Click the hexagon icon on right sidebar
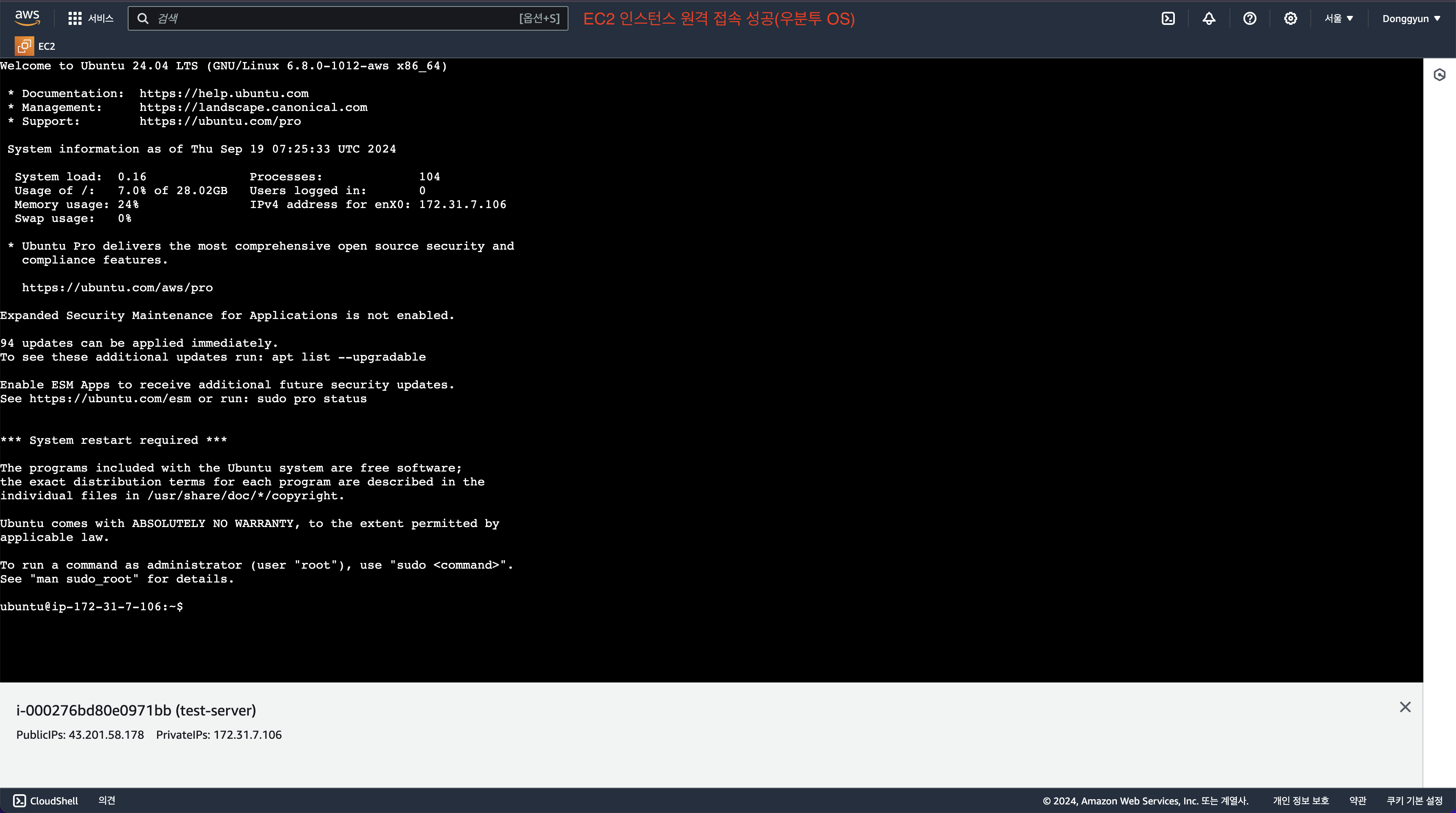This screenshot has width=1456, height=813. coord(1439,75)
